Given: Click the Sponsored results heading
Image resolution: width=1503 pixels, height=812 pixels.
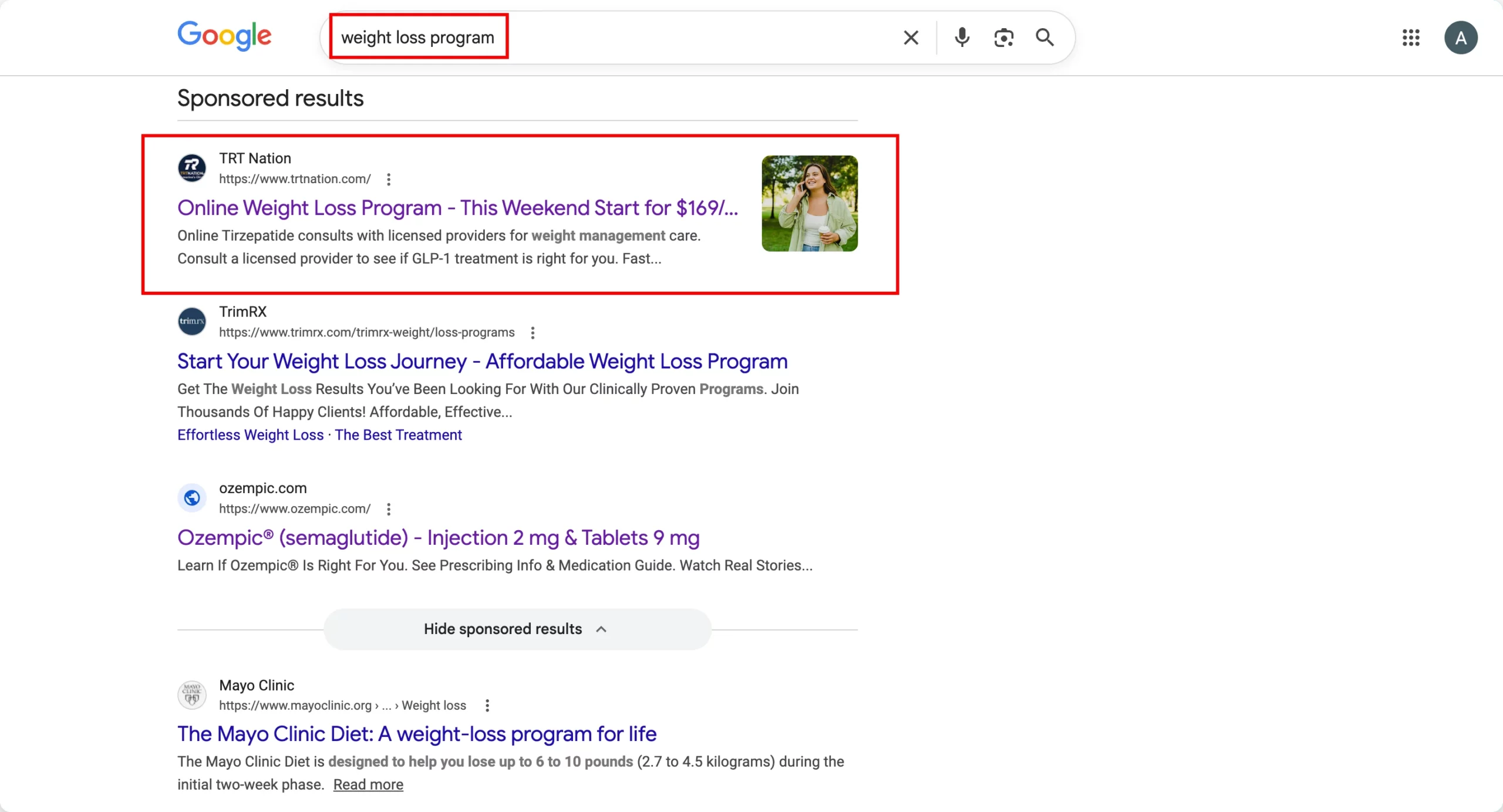Looking at the screenshot, I should [271, 98].
